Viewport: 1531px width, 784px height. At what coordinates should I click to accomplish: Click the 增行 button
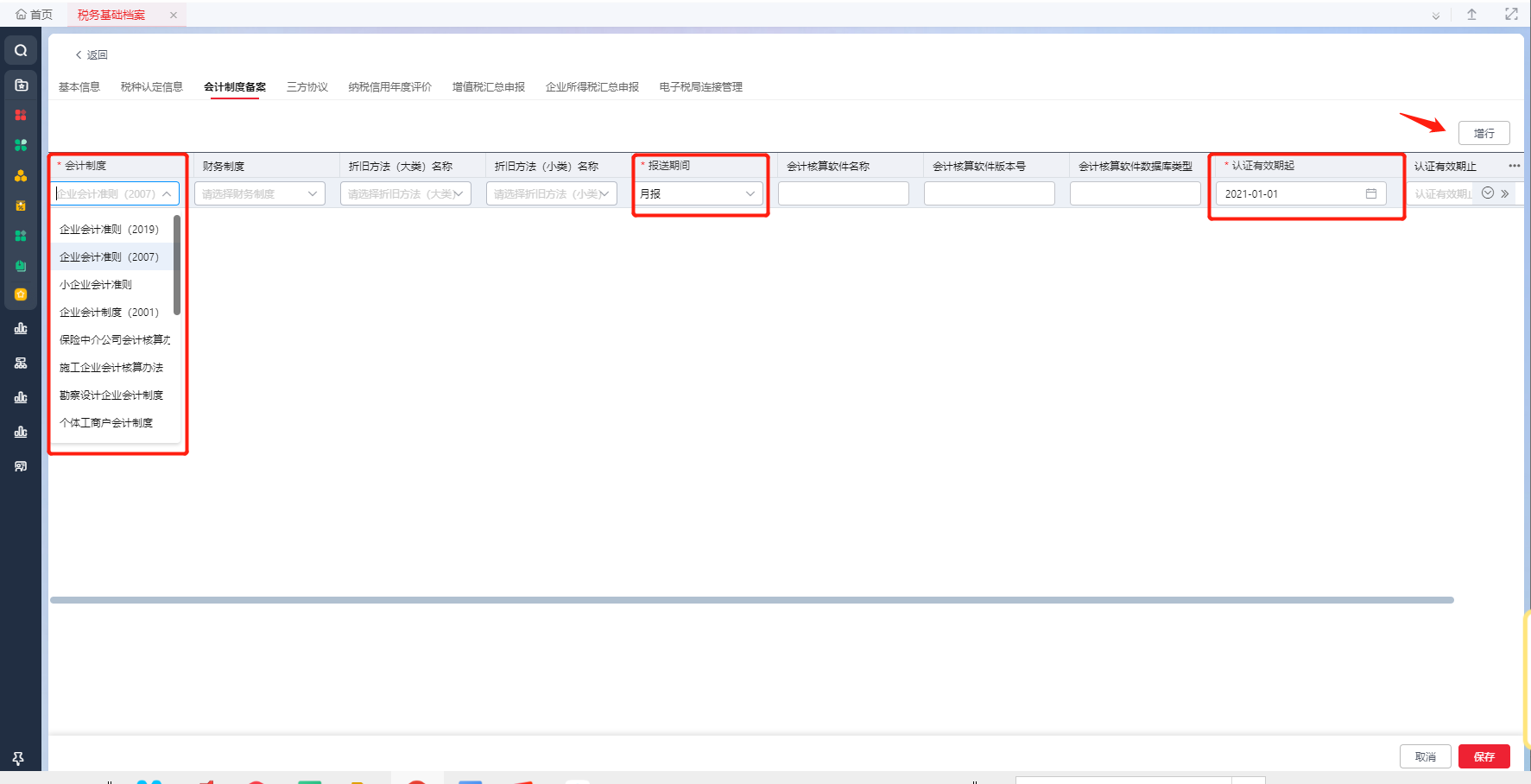[x=1484, y=133]
